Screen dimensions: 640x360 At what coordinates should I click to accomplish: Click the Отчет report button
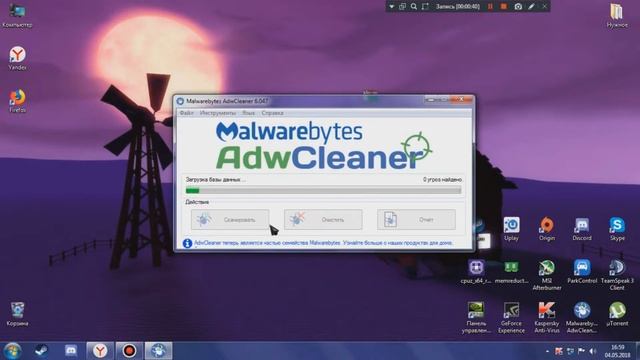tap(416, 220)
